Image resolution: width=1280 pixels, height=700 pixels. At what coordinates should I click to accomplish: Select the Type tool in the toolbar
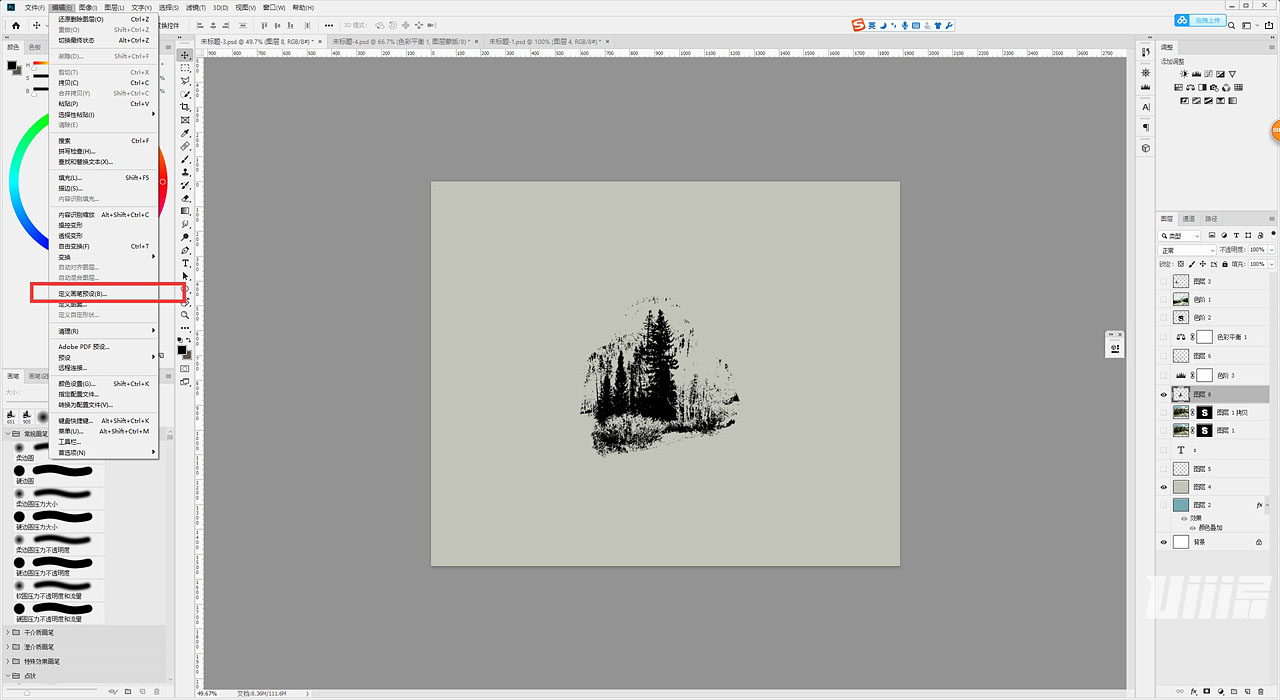pos(185,263)
